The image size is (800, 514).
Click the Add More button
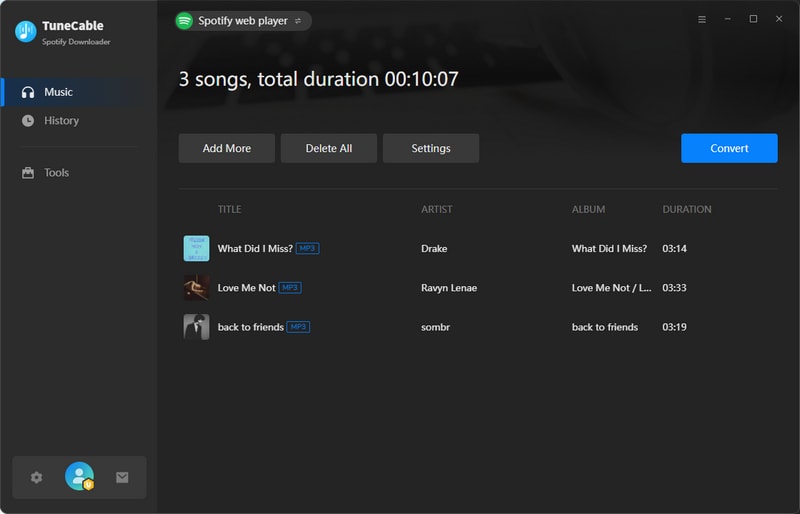point(227,149)
